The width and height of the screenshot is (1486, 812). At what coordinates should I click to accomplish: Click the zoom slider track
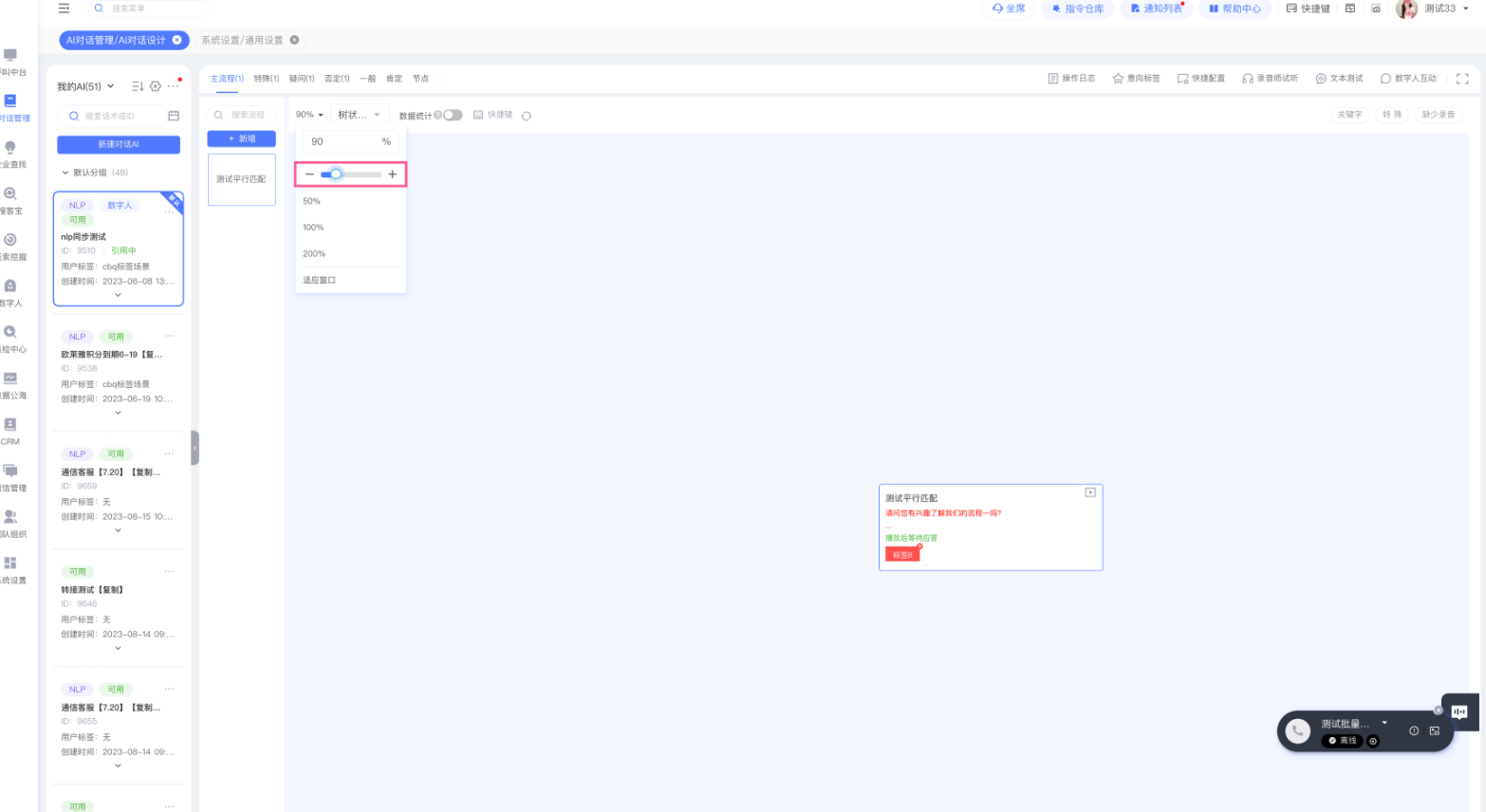(361, 175)
